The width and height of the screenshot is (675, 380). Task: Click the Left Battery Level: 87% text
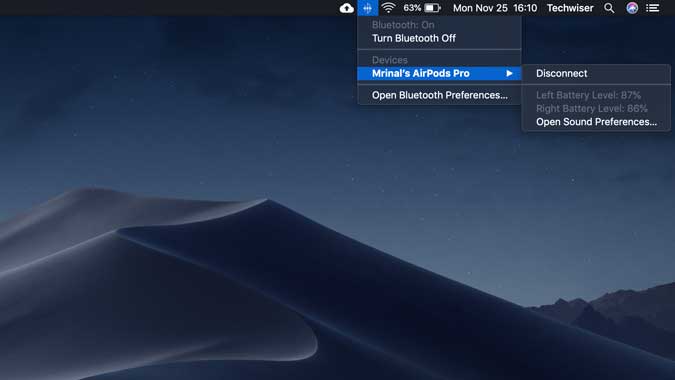pyautogui.click(x=588, y=95)
